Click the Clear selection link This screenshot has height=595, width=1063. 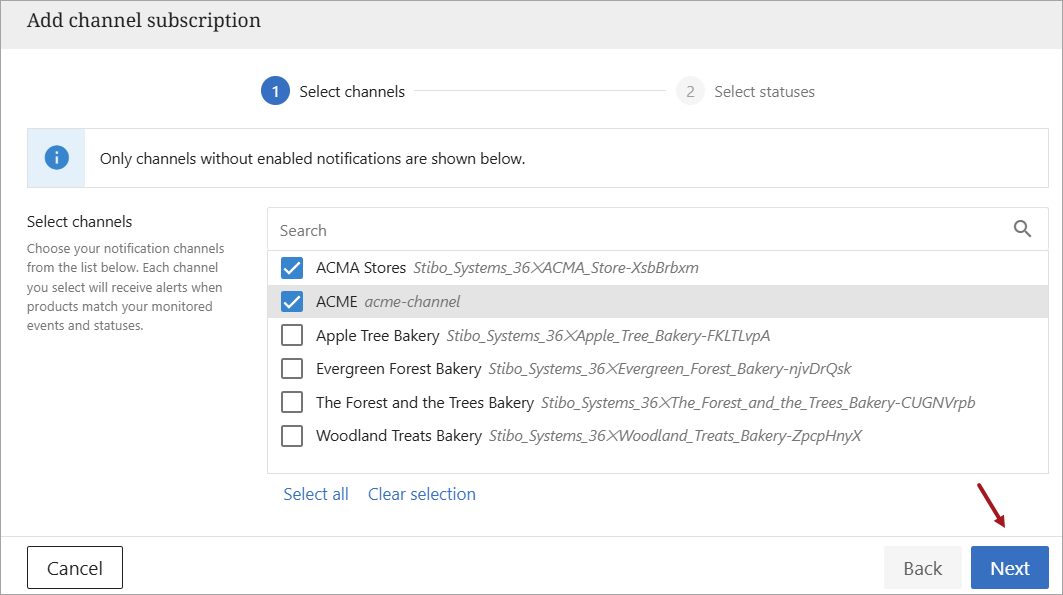pos(422,494)
